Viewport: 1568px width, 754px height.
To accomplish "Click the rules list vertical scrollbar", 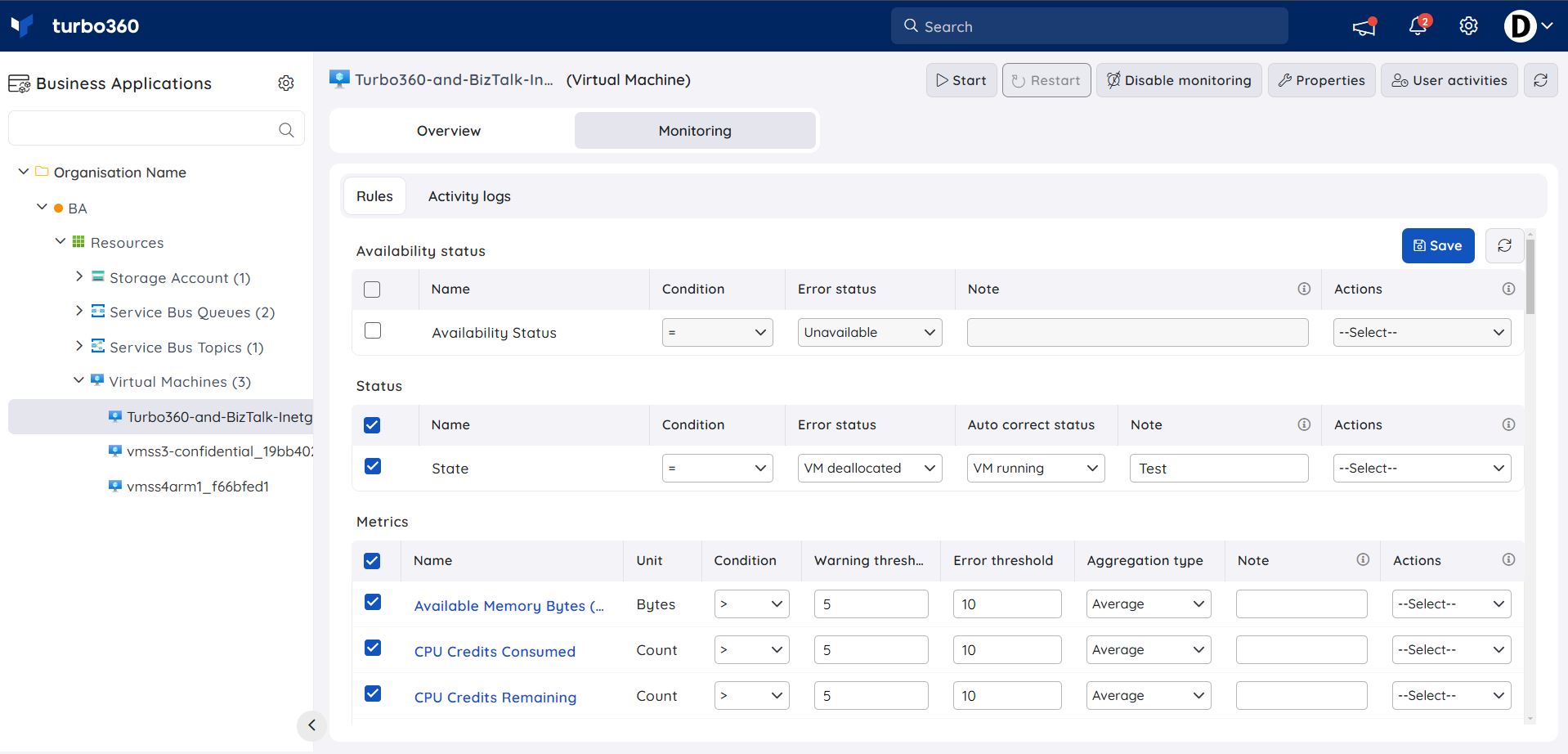I will [x=1530, y=276].
